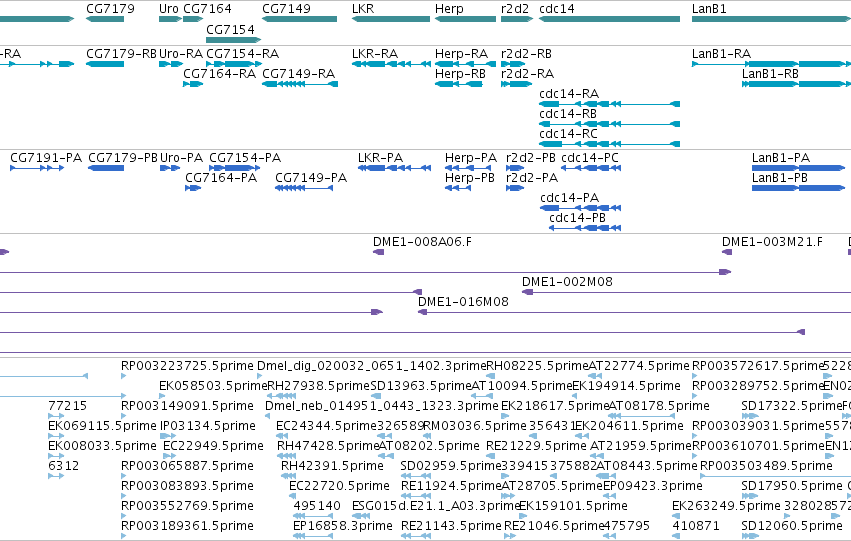851x541 pixels.
Task: Select the r2d2 gene label
Action: [515, 9]
